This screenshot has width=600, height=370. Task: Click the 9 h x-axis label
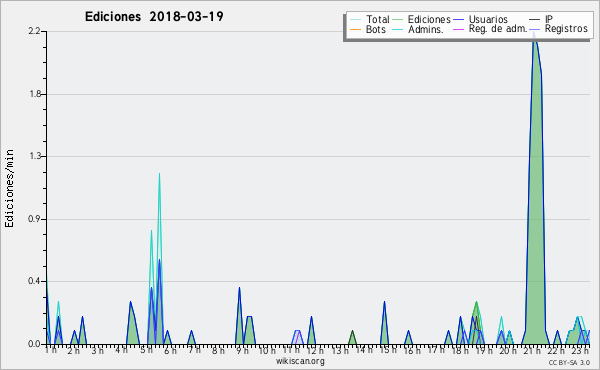coord(242,350)
